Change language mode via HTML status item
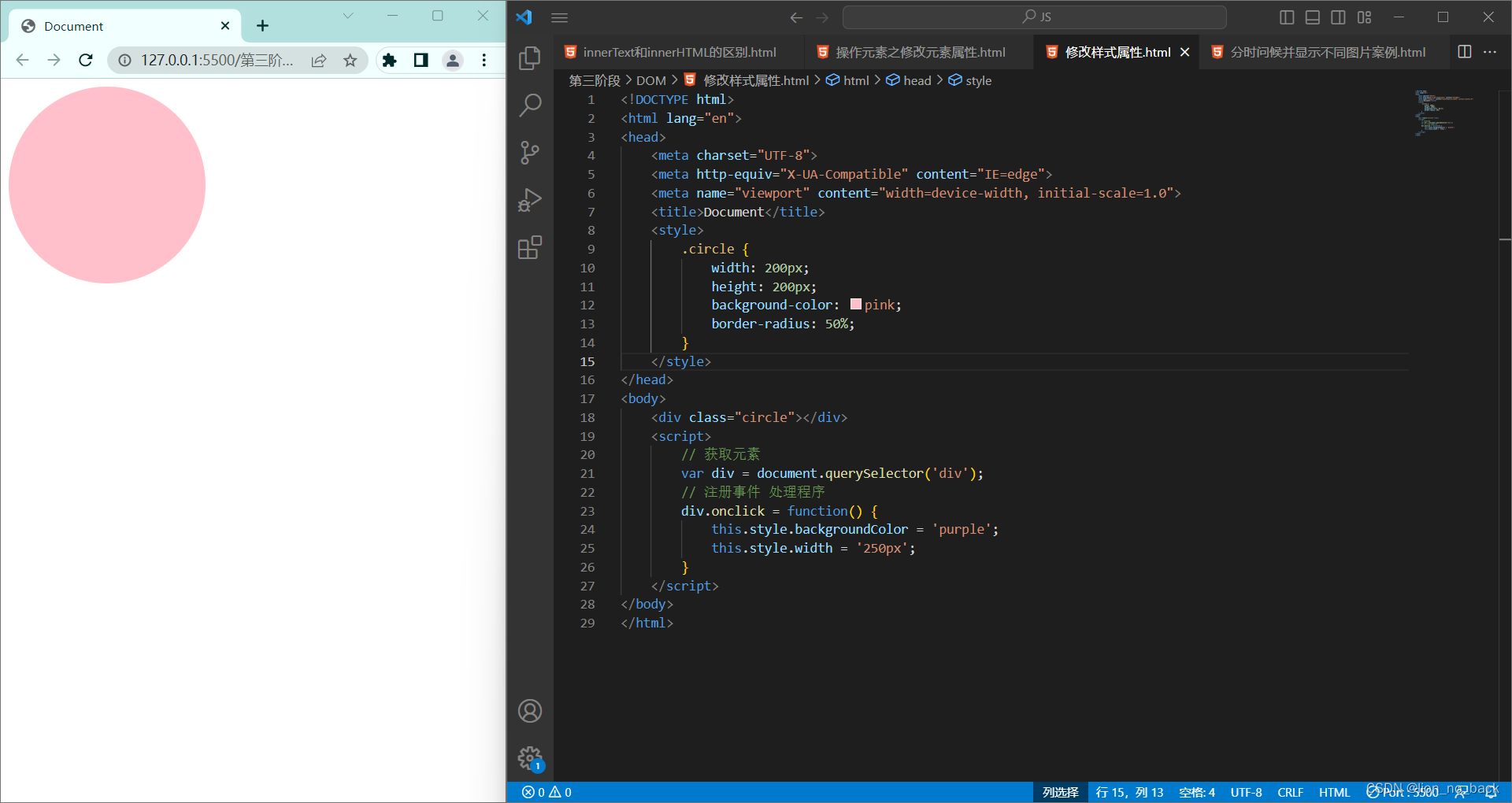This screenshot has width=1512, height=803. click(x=1334, y=793)
